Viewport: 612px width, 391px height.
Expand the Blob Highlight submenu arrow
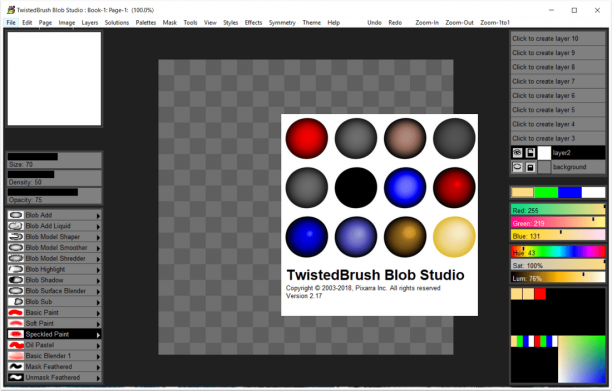point(98,270)
